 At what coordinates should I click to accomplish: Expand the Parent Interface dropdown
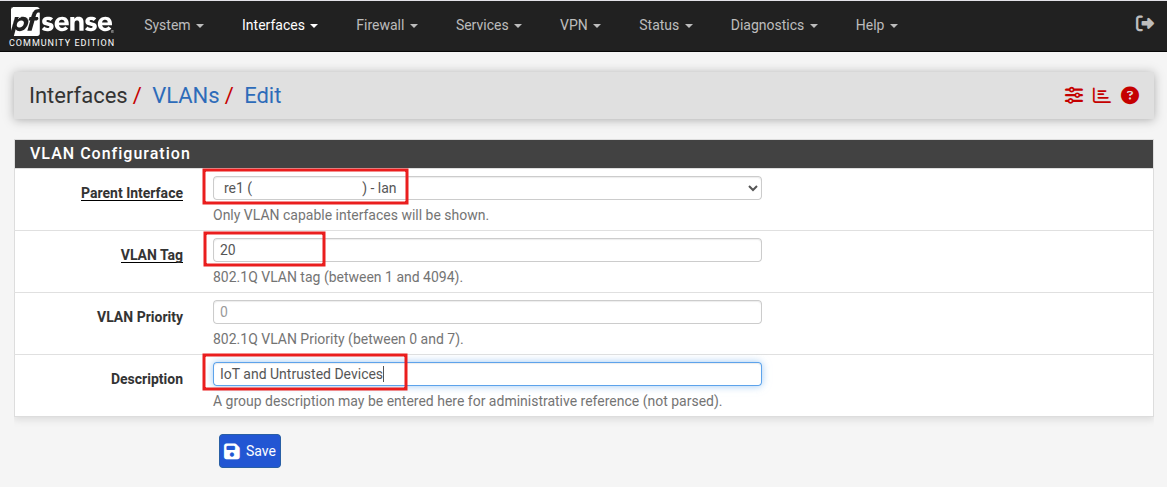coord(487,188)
